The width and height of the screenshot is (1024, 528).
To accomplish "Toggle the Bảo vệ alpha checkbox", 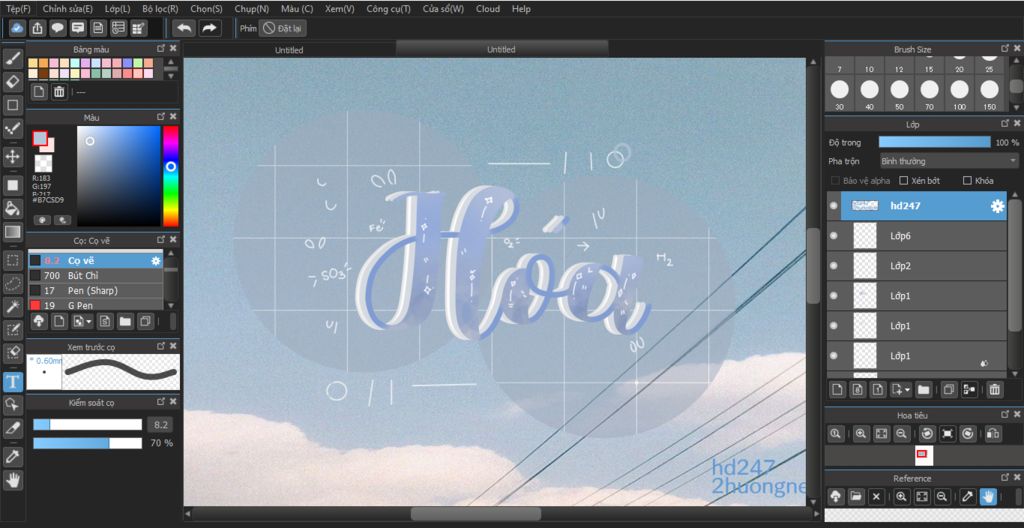I will tap(835, 180).
